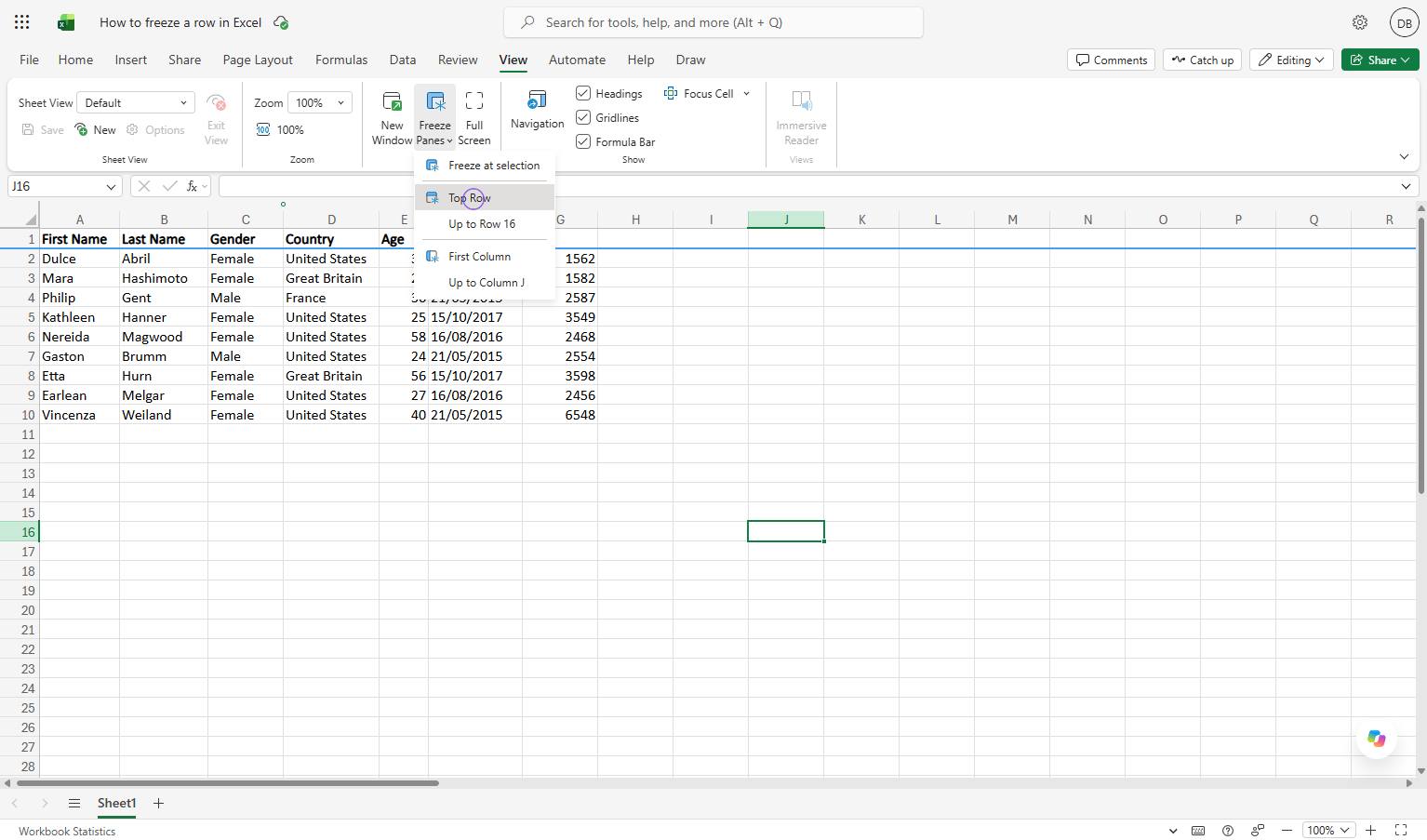
Task: Switch to the Formulas tab
Action: coord(341,60)
